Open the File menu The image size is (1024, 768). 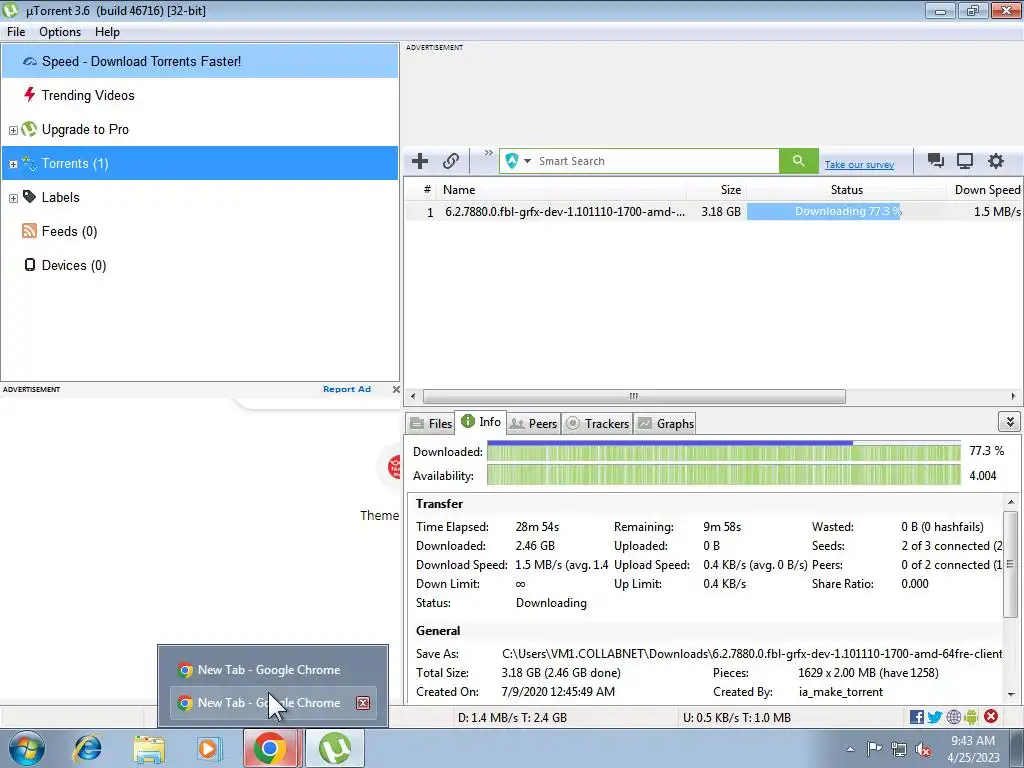click(x=16, y=32)
